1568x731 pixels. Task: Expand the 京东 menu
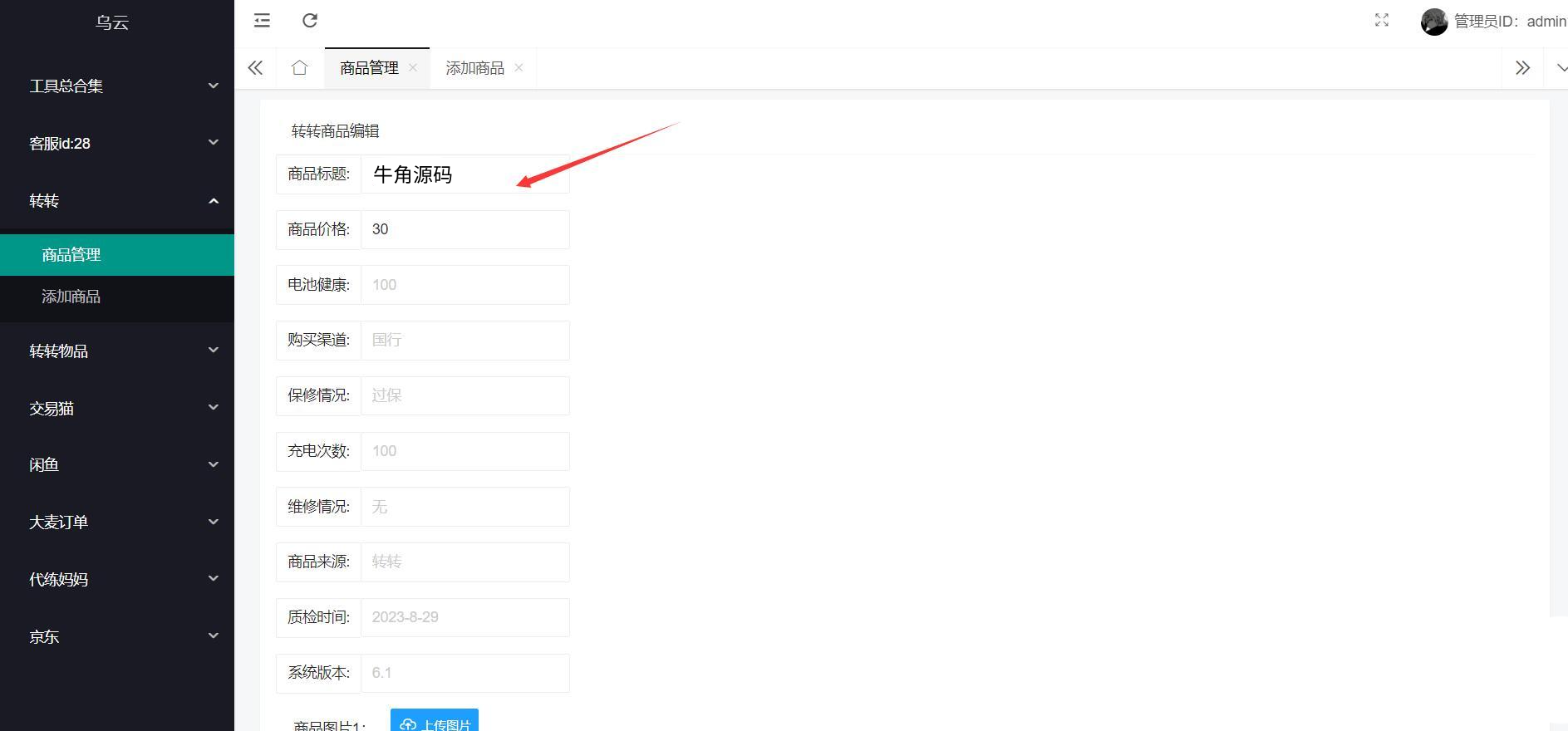(117, 636)
